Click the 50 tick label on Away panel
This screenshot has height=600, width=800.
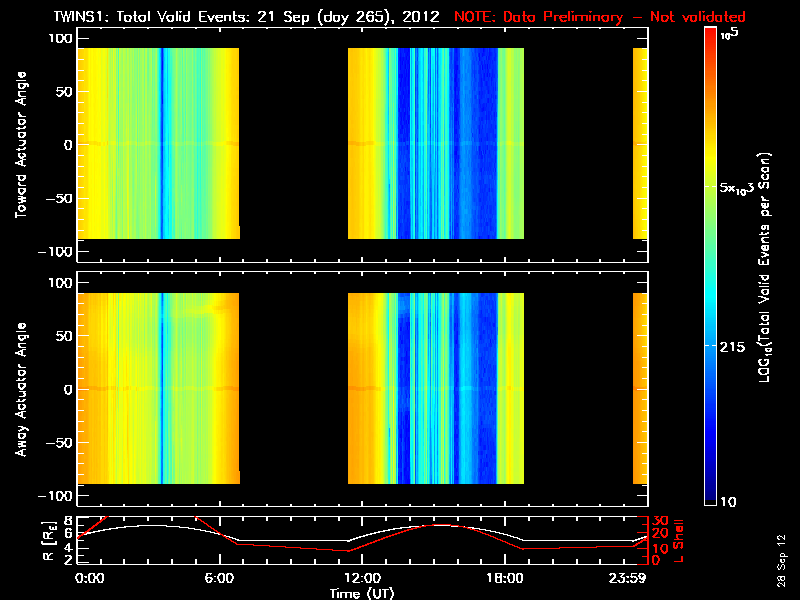(x=63, y=336)
